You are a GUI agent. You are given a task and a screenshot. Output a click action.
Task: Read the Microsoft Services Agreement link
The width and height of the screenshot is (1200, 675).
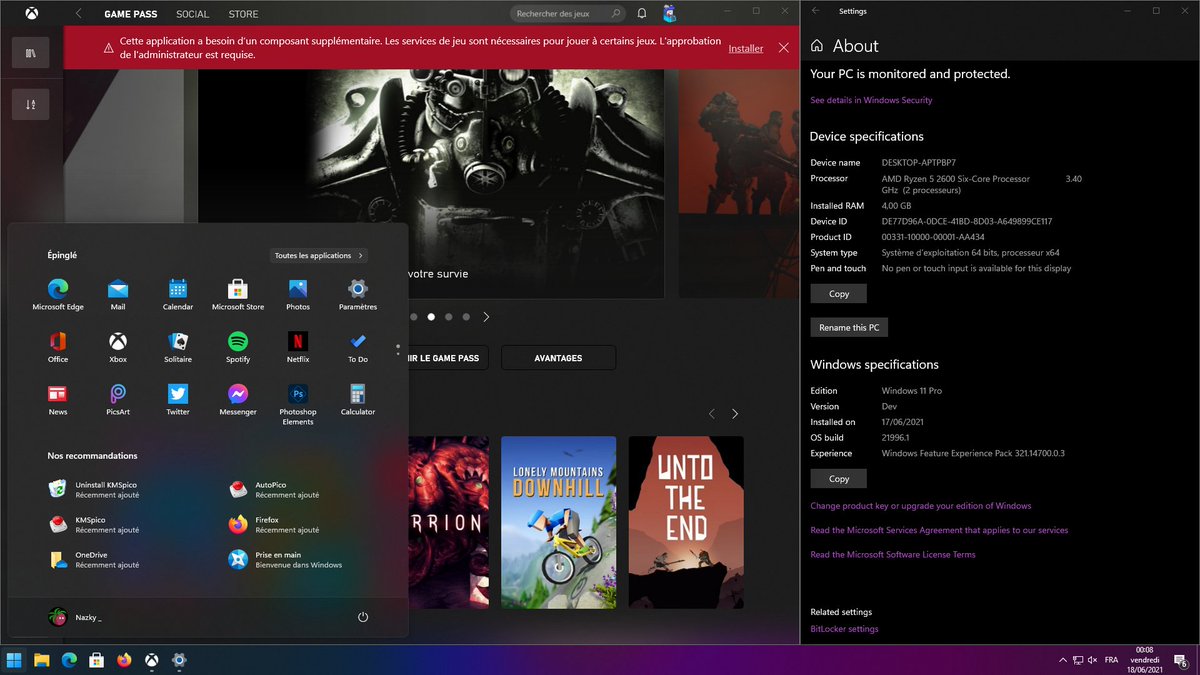coord(939,530)
